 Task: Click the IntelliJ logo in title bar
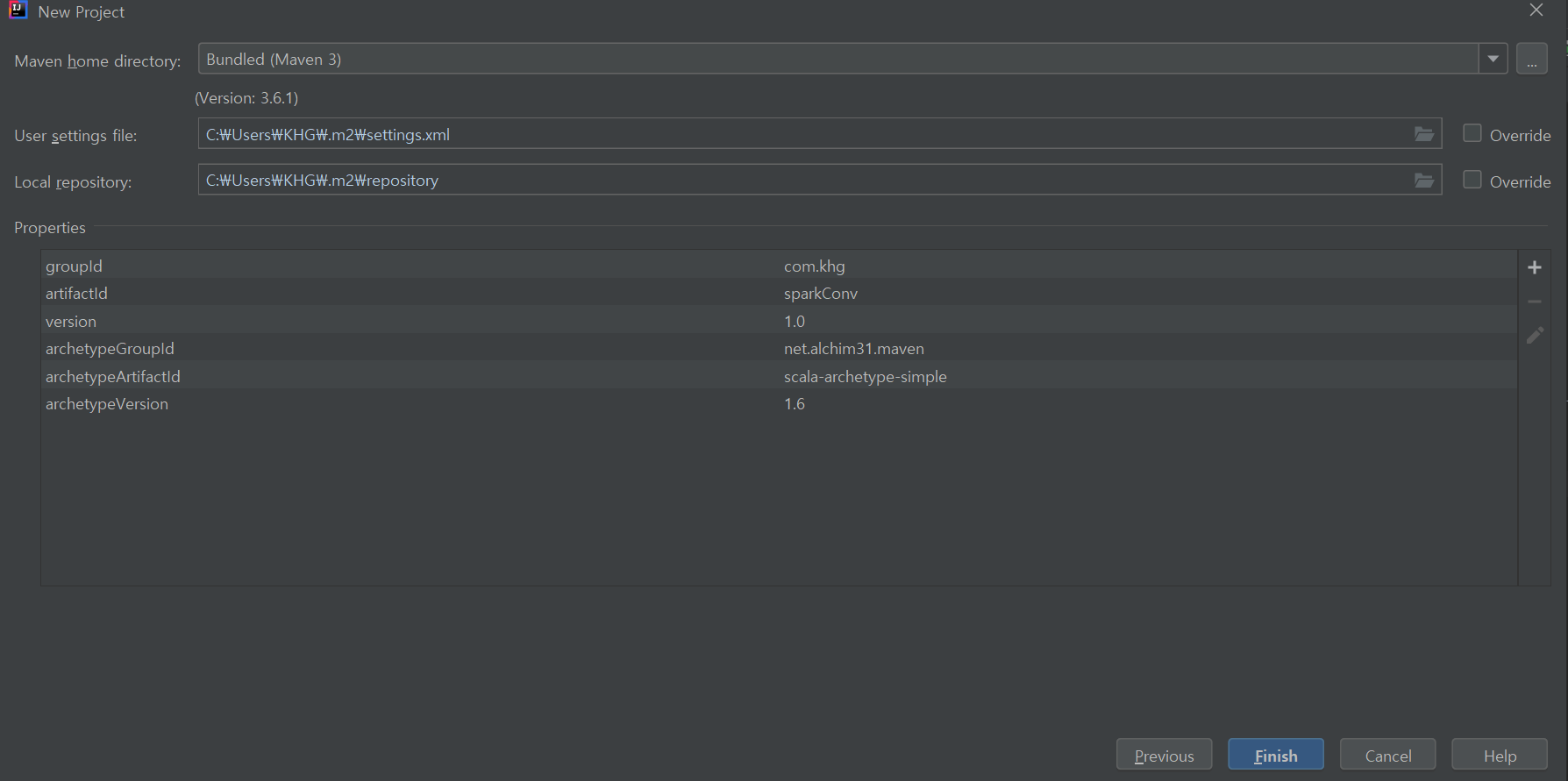(18, 11)
